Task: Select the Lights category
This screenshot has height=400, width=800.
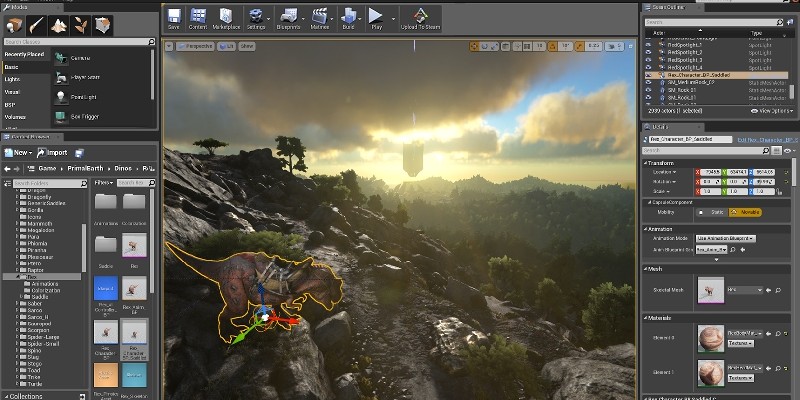Action: pos(12,80)
